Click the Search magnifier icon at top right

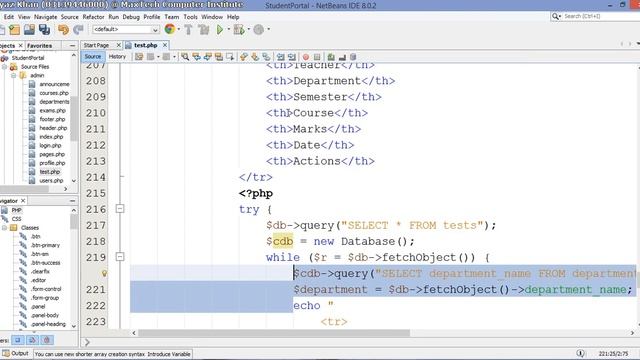click(x=556, y=16)
